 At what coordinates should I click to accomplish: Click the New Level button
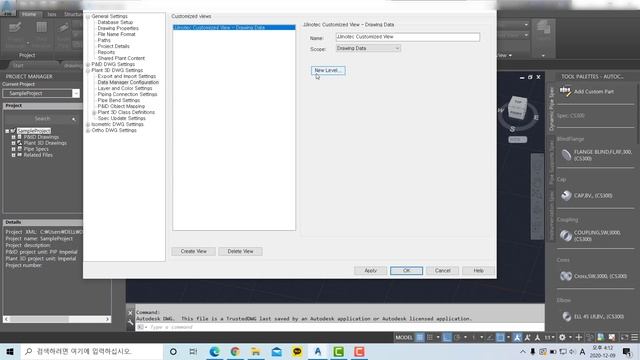(328, 70)
